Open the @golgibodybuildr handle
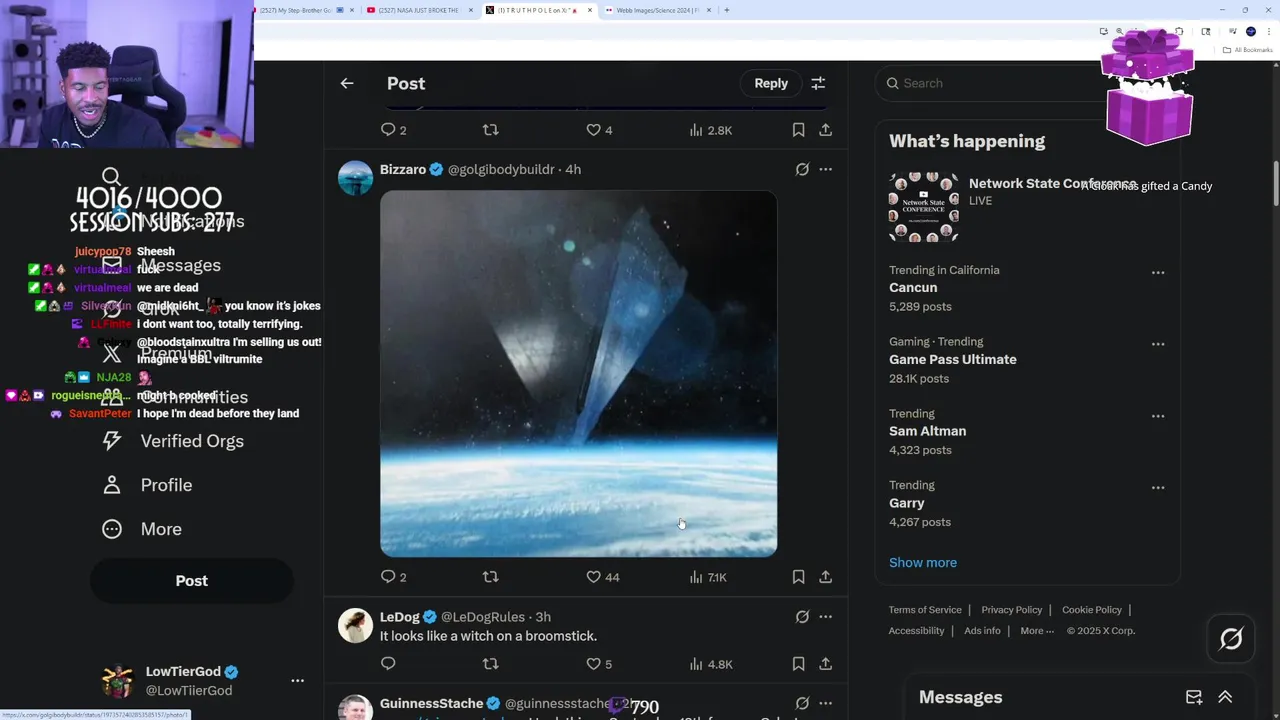The image size is (1280, 720). click(501, 169)
